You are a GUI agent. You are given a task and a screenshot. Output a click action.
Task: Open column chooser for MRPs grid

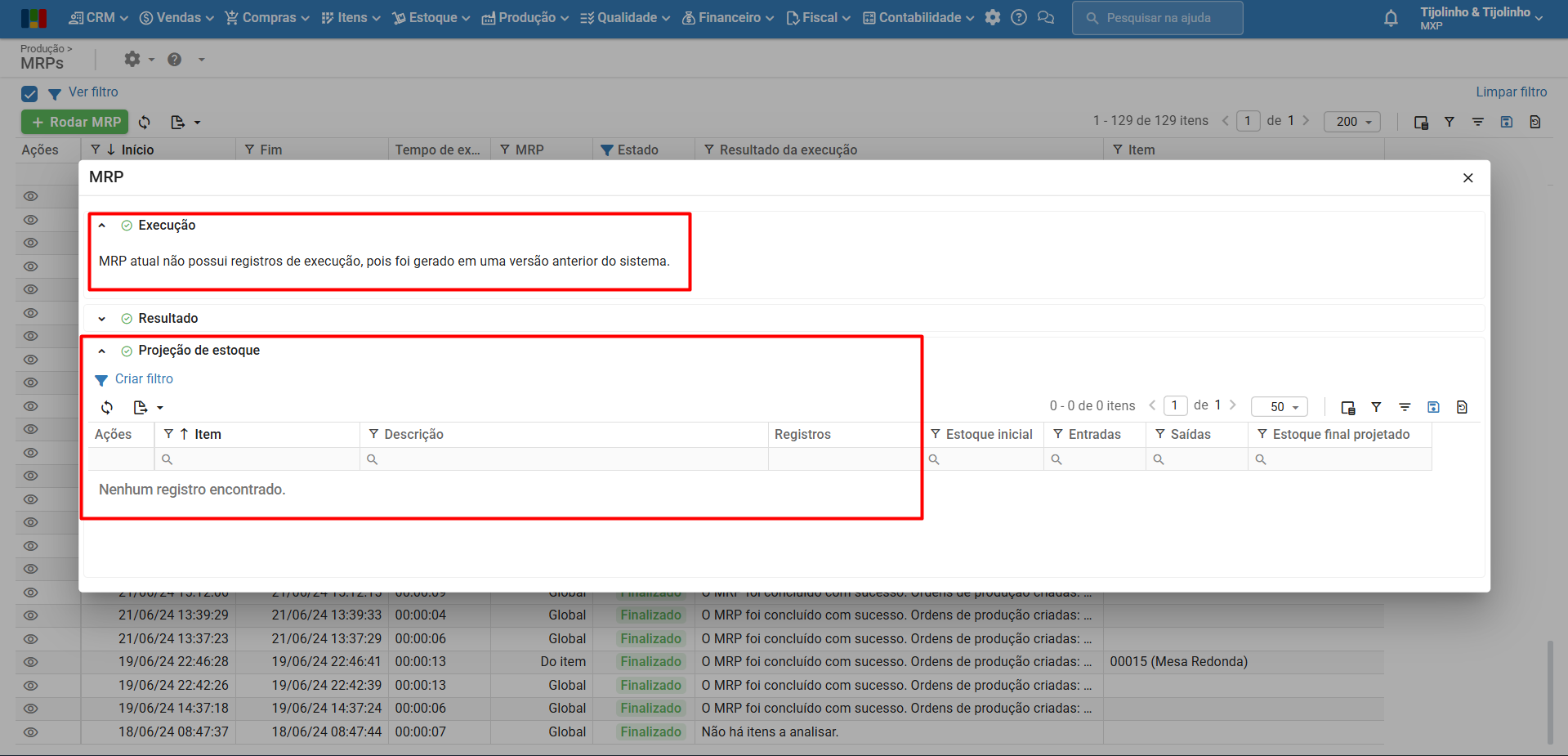click(1421, 122)
